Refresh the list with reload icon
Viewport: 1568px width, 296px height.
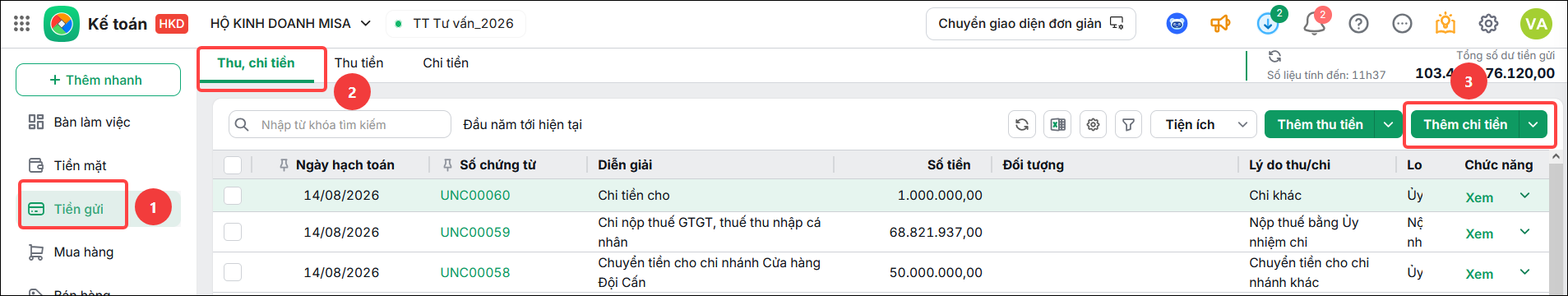click(1022, 125)
